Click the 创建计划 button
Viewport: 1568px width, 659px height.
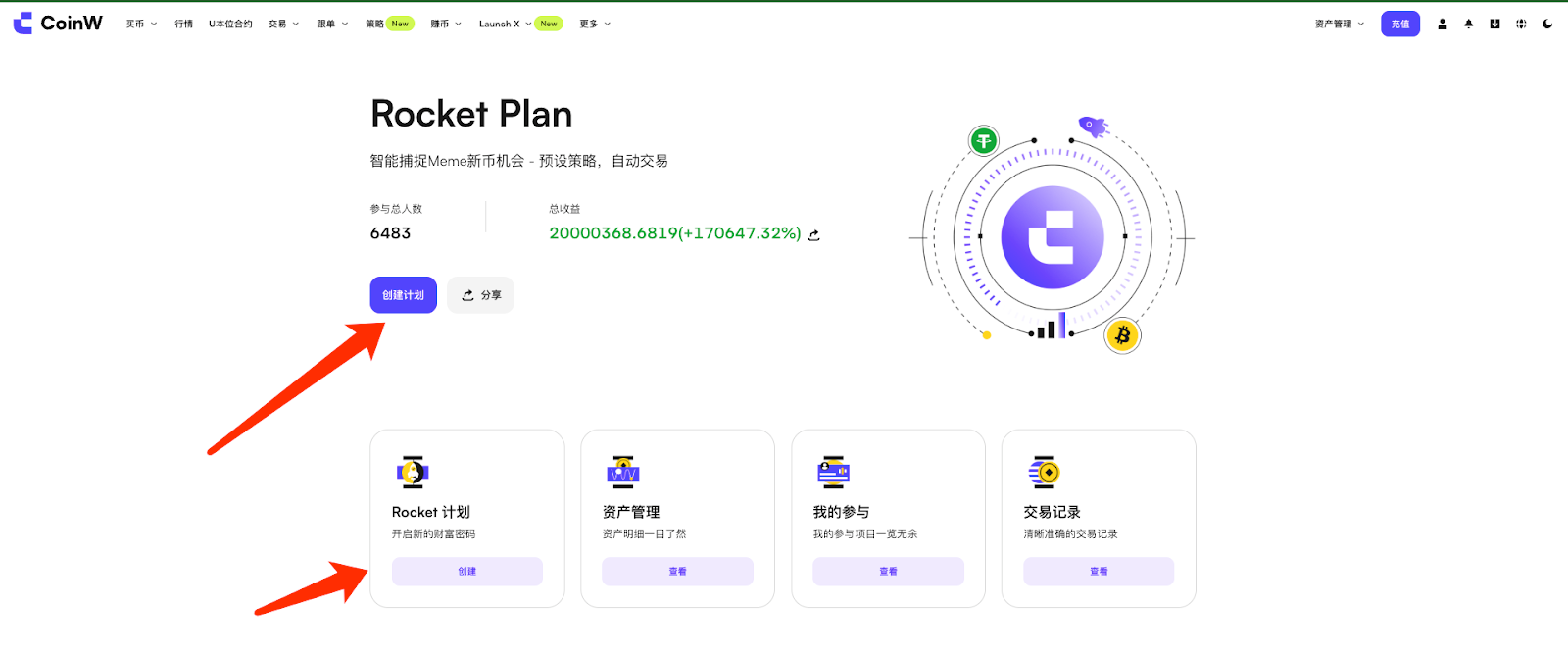(403, 295)
